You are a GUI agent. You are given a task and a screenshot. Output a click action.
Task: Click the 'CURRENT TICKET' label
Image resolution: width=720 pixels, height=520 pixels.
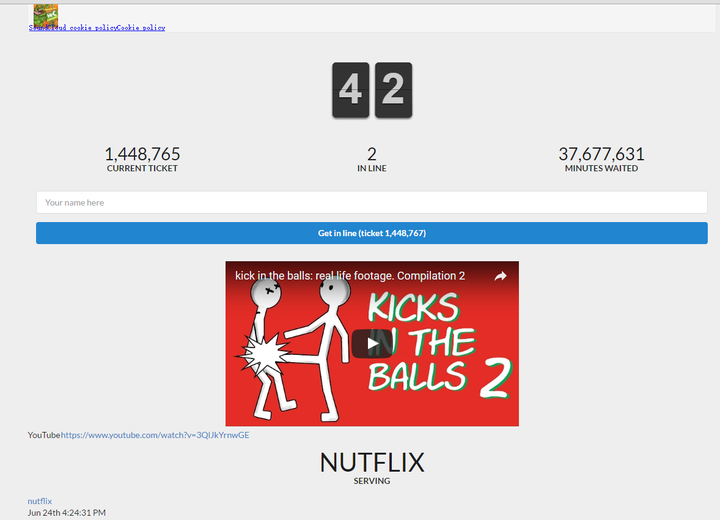(142, 169)
